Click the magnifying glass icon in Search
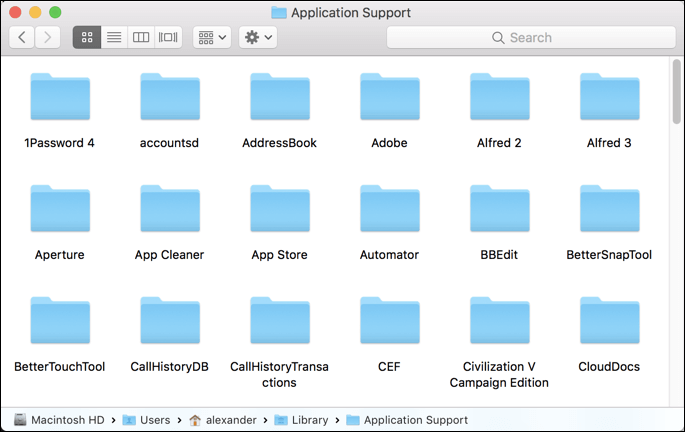Viewport: 685px width, 432px height. (x=498, y=38)
